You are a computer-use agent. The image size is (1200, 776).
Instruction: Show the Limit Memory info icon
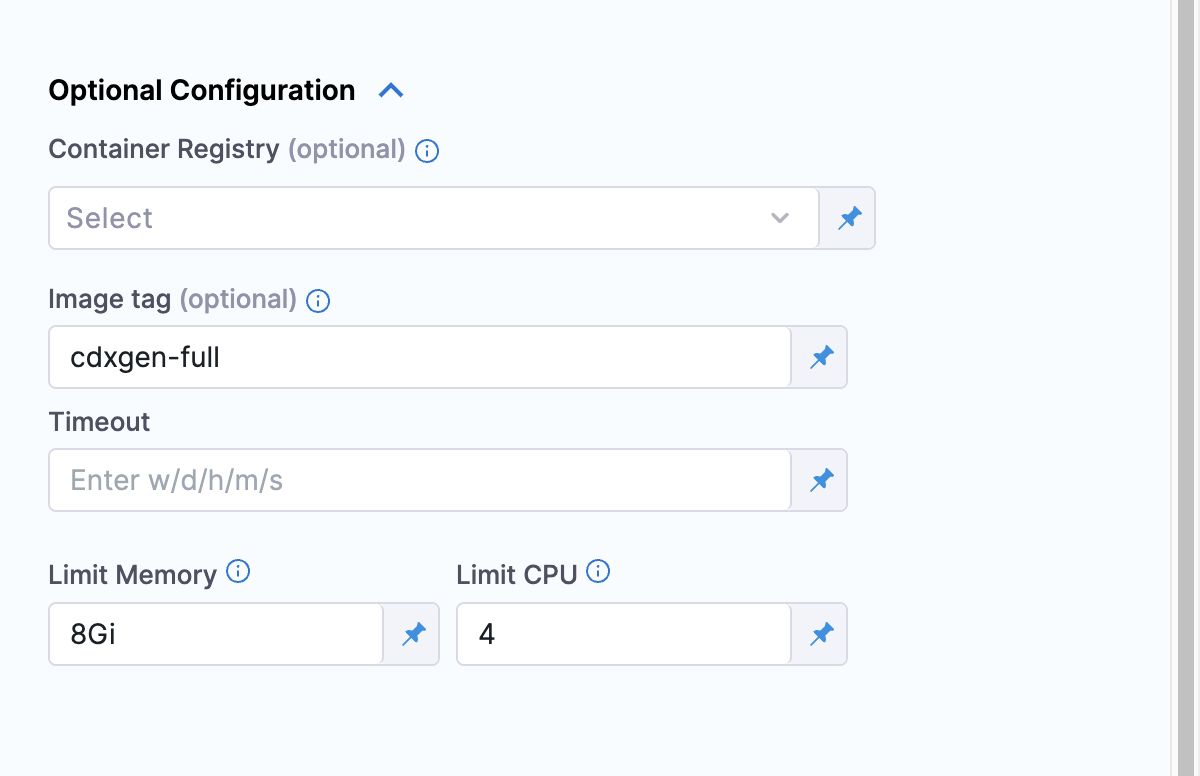pos(238,571)
